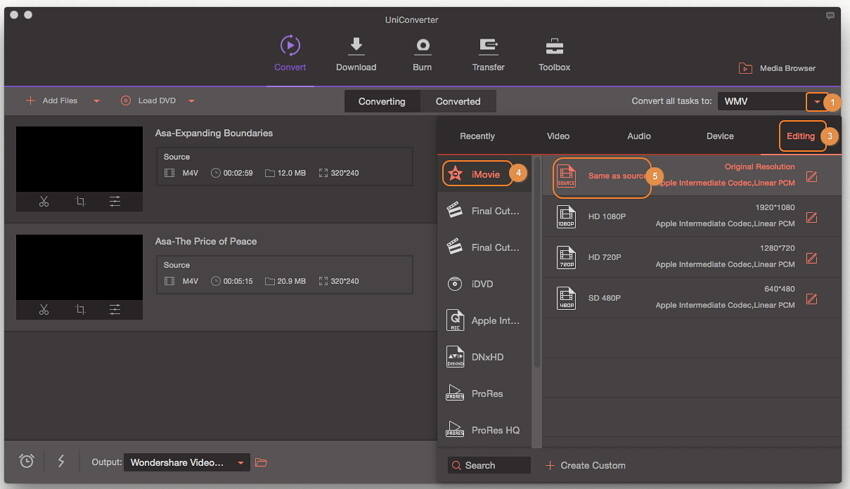Click the Asa-Expanding Boundaries video thumbnail
Viewport: 850px width, 489px height.
pyautogui.click(x=79, y=159)
